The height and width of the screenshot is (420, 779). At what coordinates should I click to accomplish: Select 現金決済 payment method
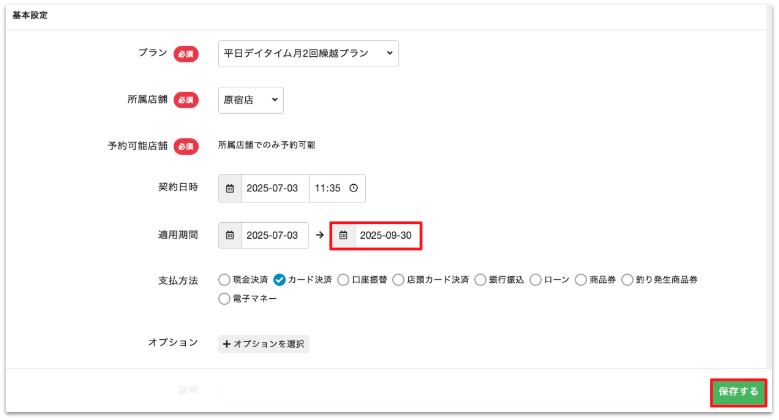[224, 280]
